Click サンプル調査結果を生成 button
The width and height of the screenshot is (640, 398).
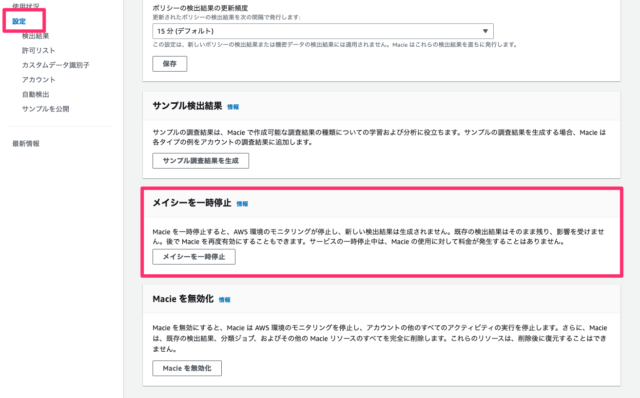point(200,161)
